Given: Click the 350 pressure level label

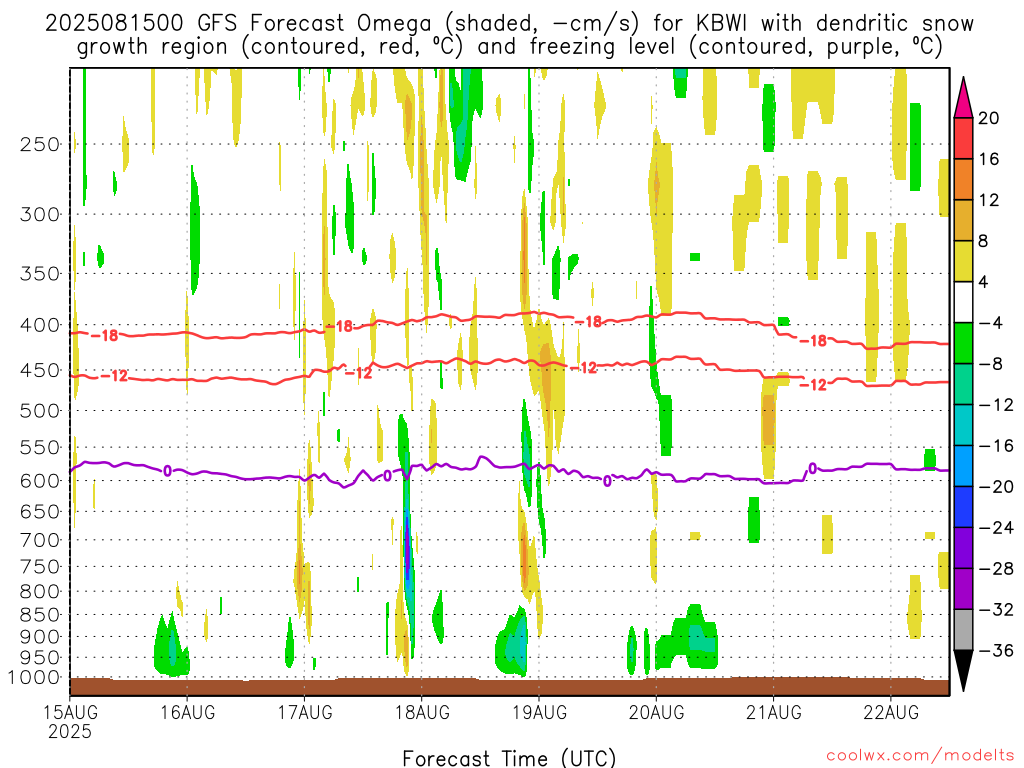Looking at the screenshot, I should (x=40, y=273).
